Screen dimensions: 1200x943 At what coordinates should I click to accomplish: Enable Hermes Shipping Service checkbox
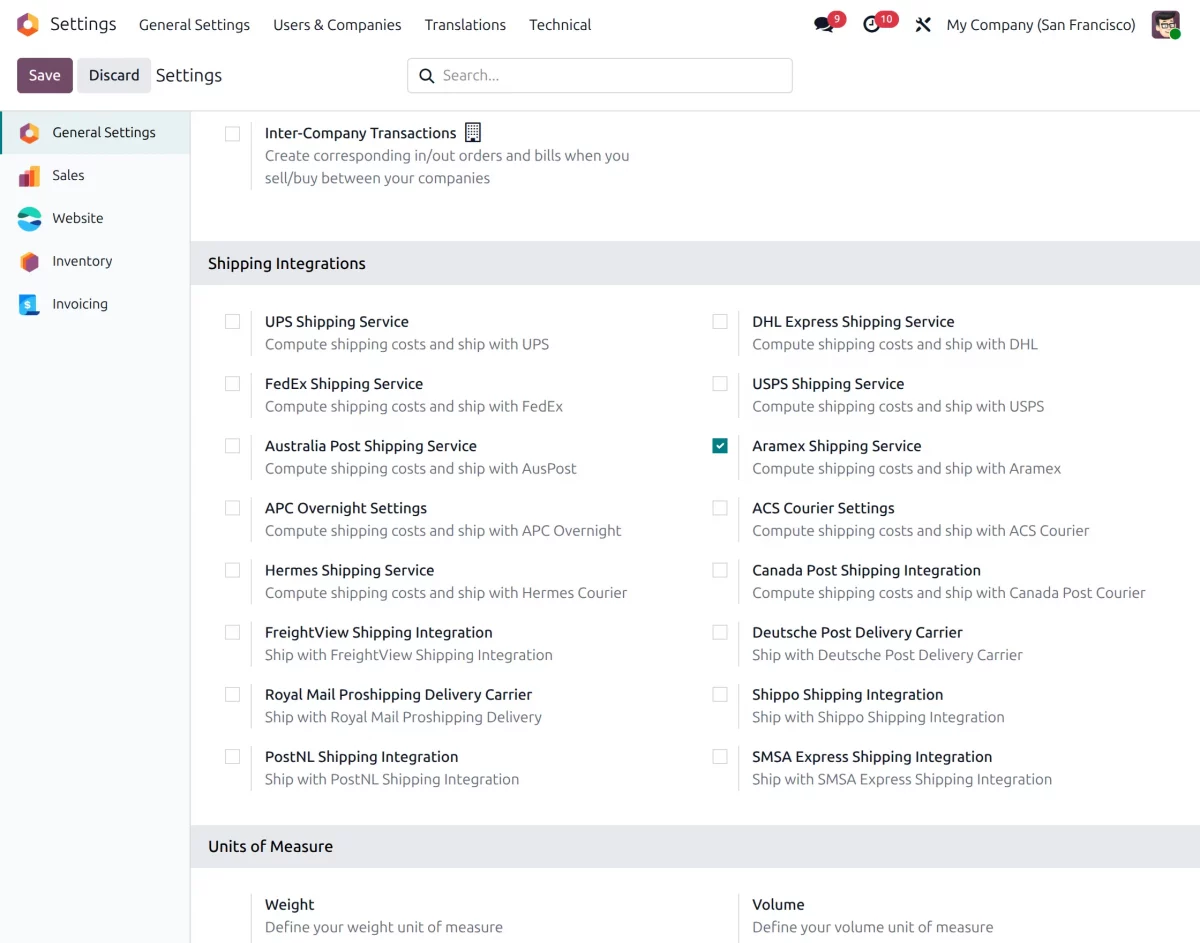pyautogui.click(x=232, y=570)
